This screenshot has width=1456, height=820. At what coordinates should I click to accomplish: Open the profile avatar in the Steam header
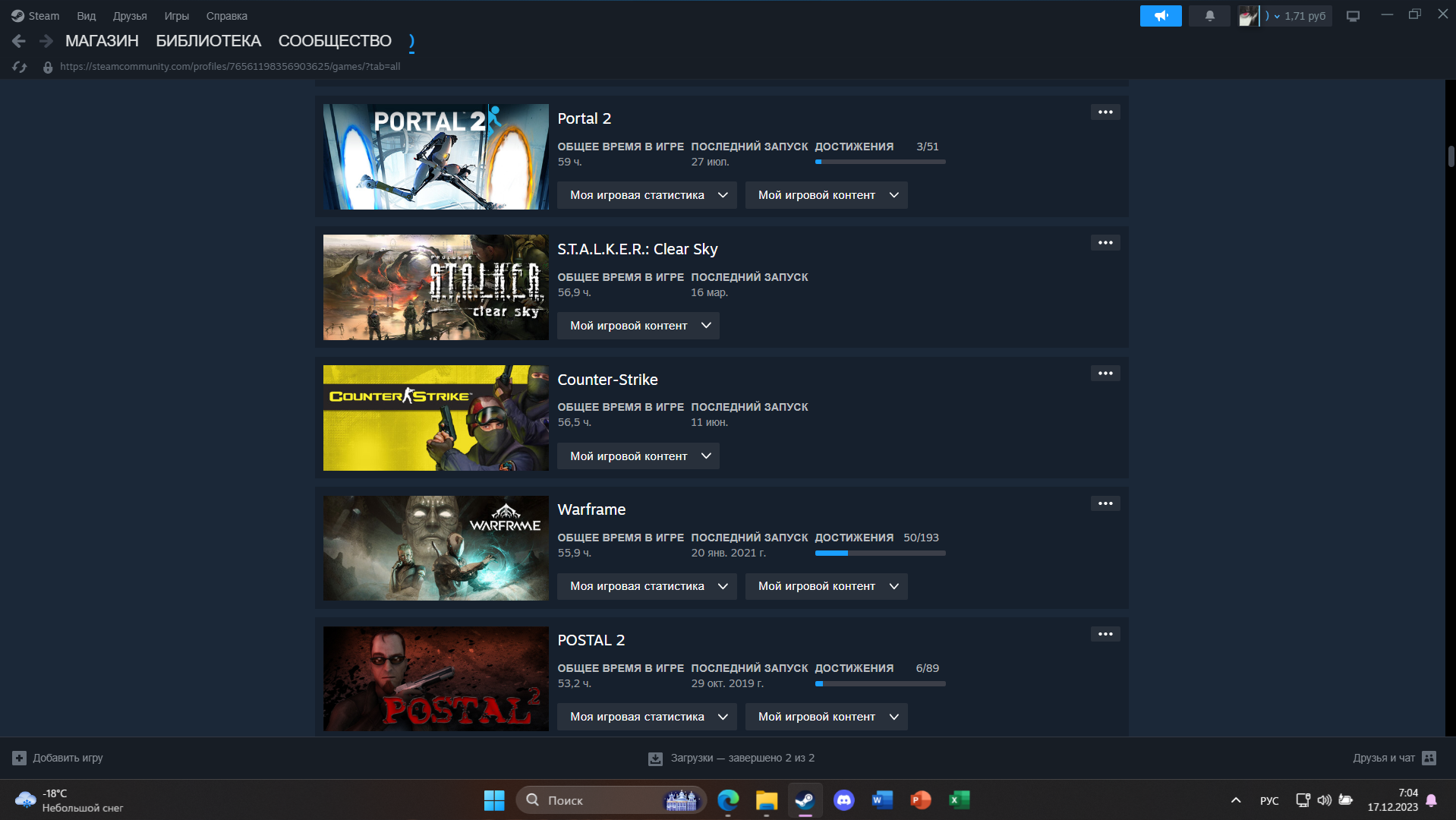click(1248, 16)
